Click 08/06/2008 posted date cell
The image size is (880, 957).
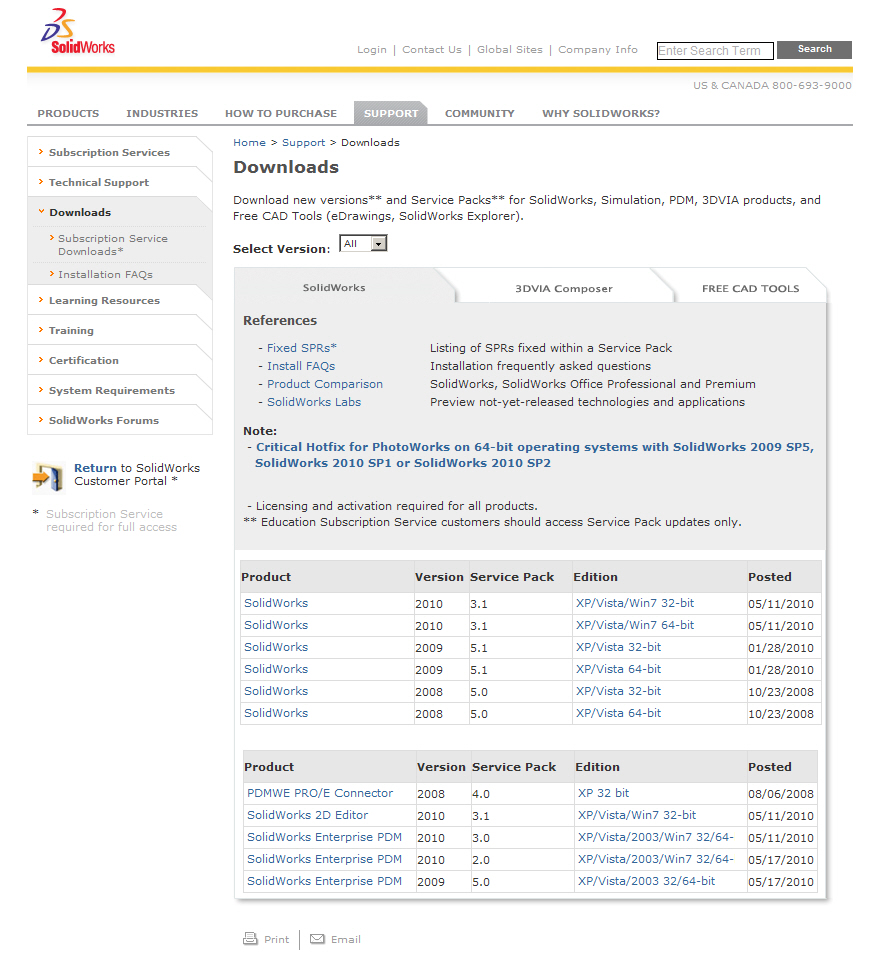pos(781,793)
